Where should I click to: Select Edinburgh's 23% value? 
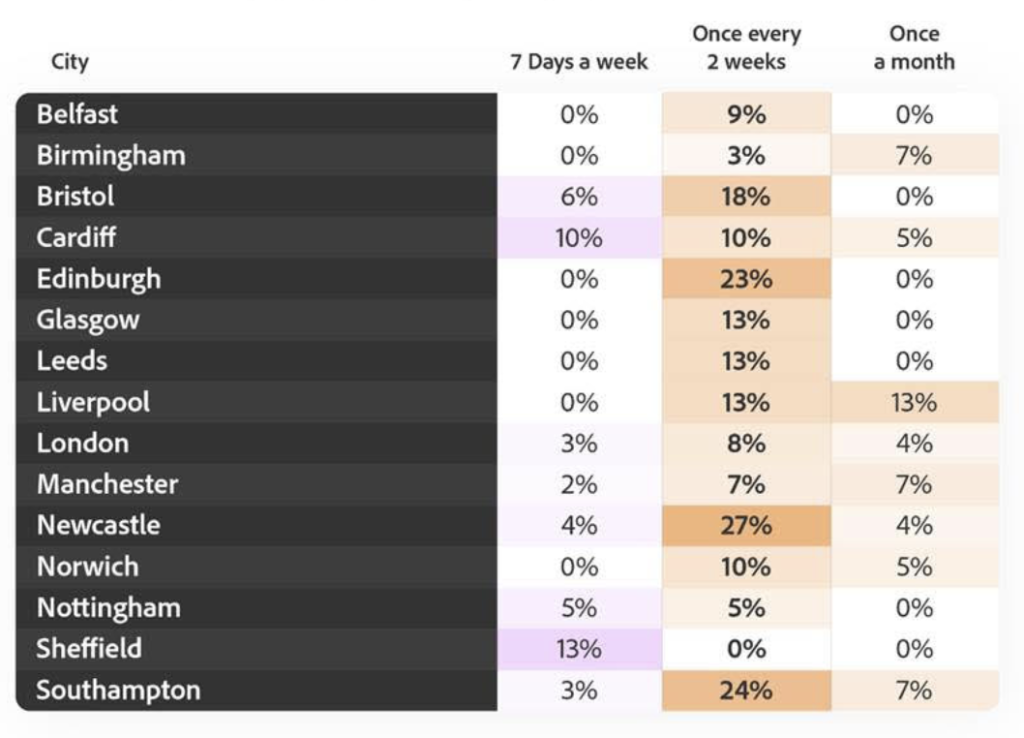(746, 279)
